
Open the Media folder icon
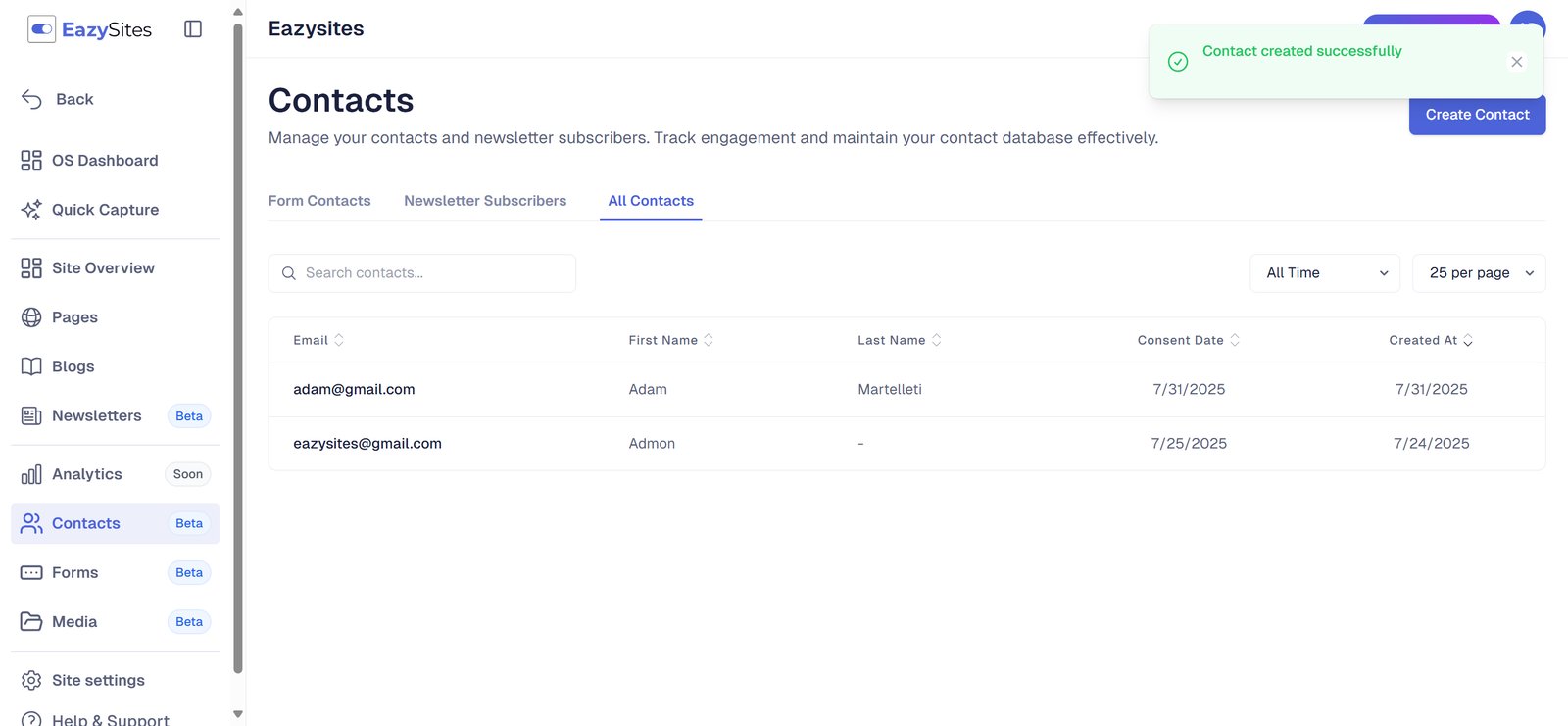(x=31, y=622)
